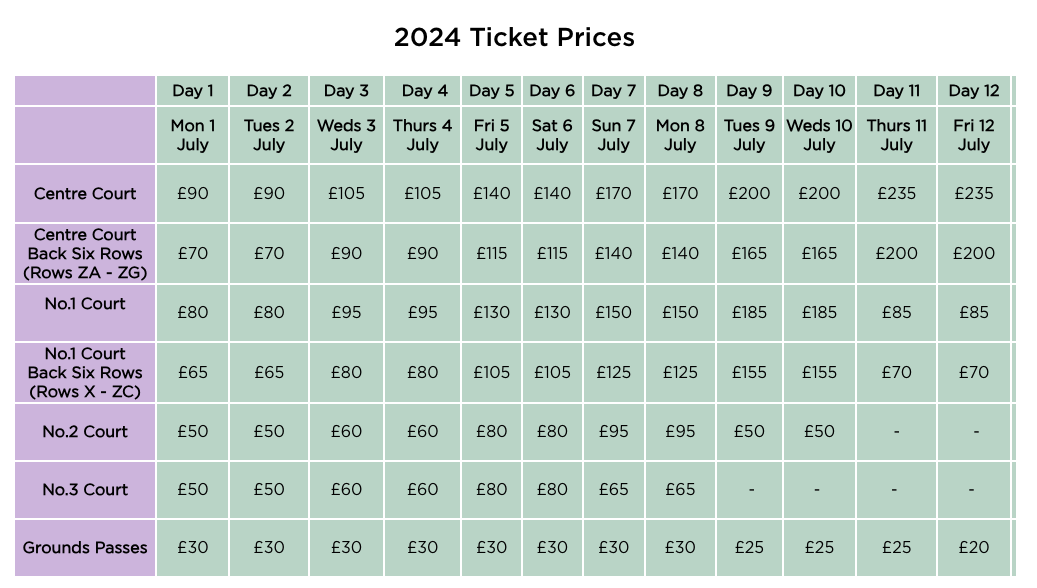Click the No.2 Court row label
1037x588 pixels.
(85, 431)
